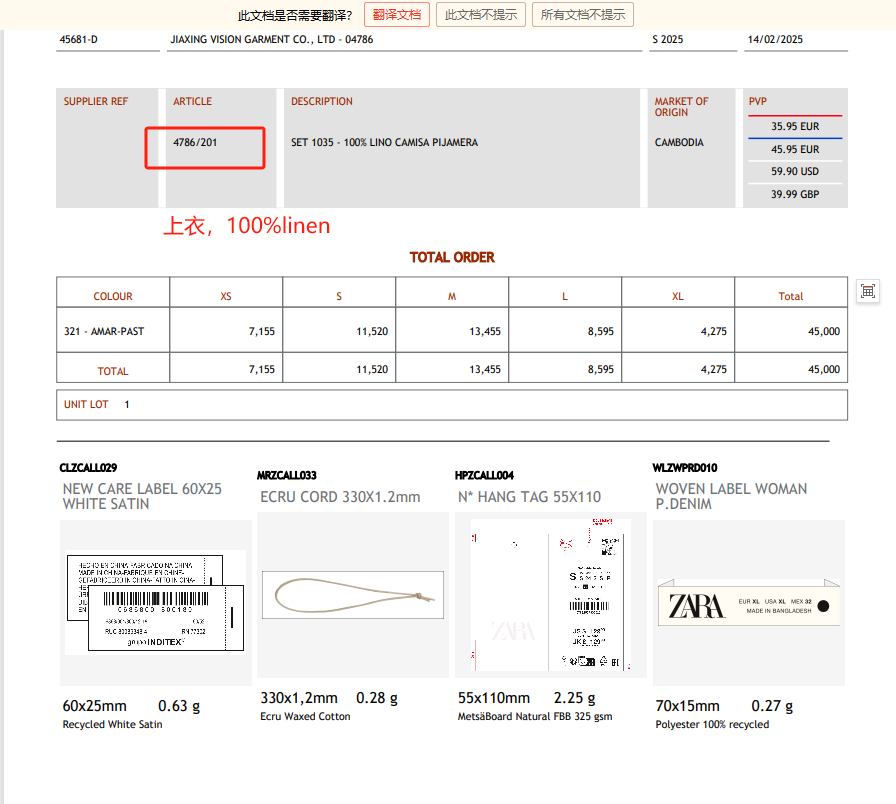Click the 35.95 EUR price
Viewport: 896px width, 804px height.
pos(795,127)
